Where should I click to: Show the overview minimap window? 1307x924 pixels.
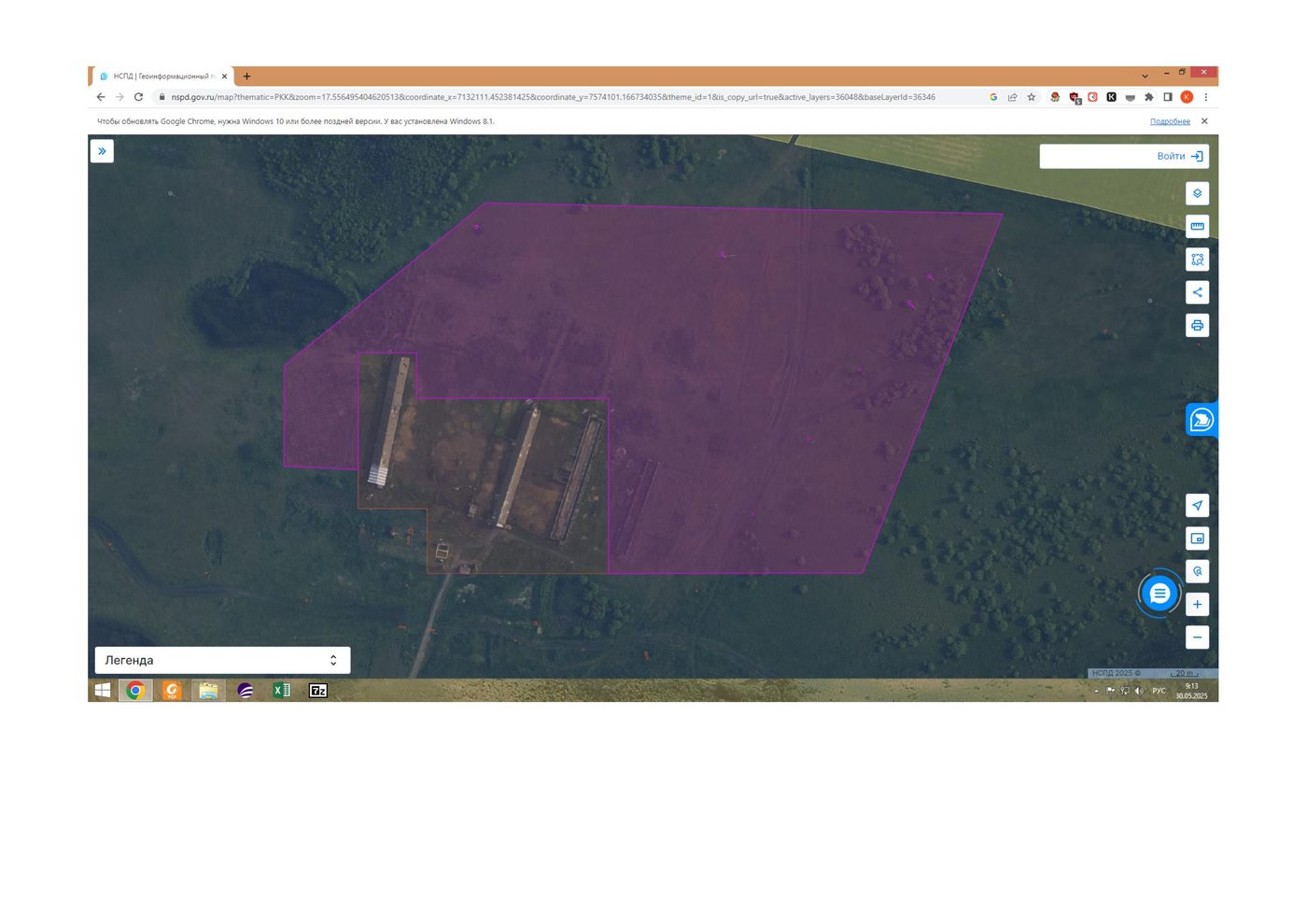pos(1197,539)
